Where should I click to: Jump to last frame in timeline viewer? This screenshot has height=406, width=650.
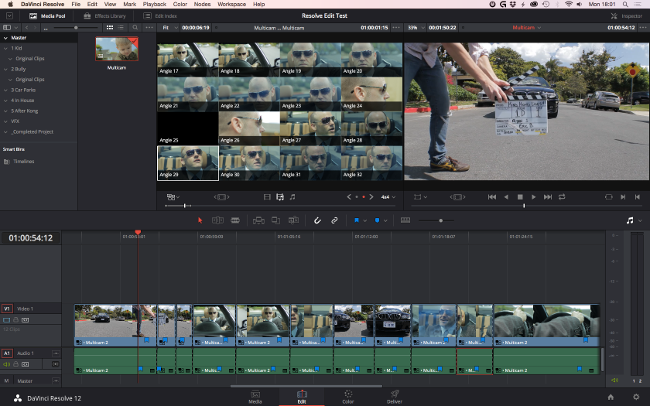tap(548, 197)
